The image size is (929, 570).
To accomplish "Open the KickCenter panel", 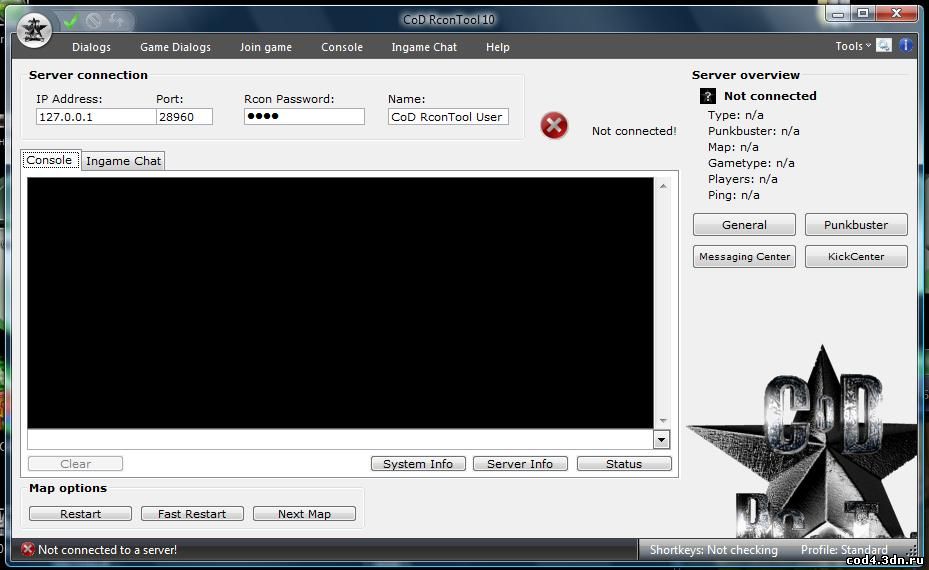I will tap(856, 256).
